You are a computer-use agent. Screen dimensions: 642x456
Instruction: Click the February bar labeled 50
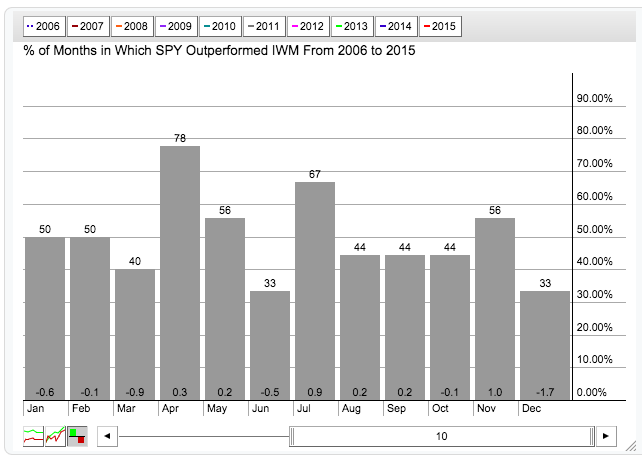[x=90, y=318]
